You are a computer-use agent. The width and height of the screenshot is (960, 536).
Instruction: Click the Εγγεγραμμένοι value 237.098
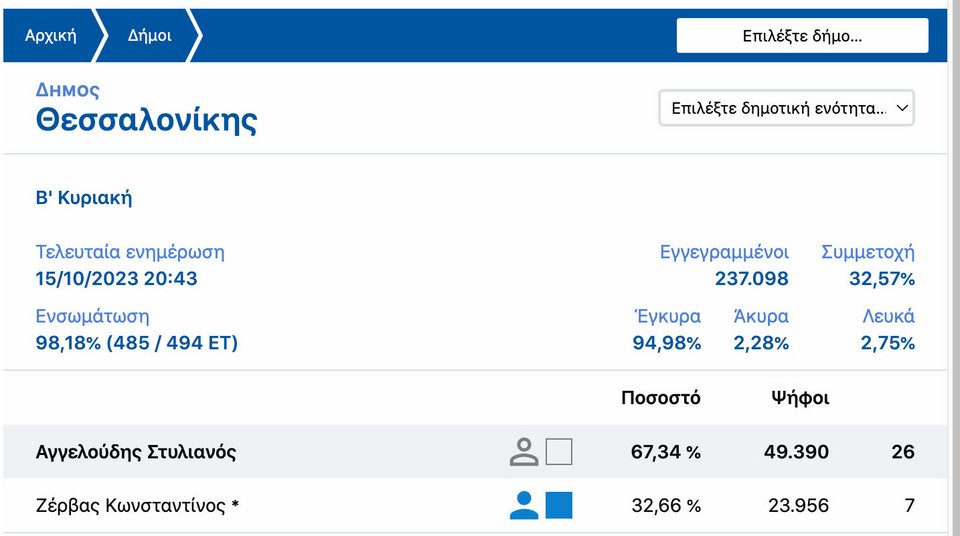(751, 278)
